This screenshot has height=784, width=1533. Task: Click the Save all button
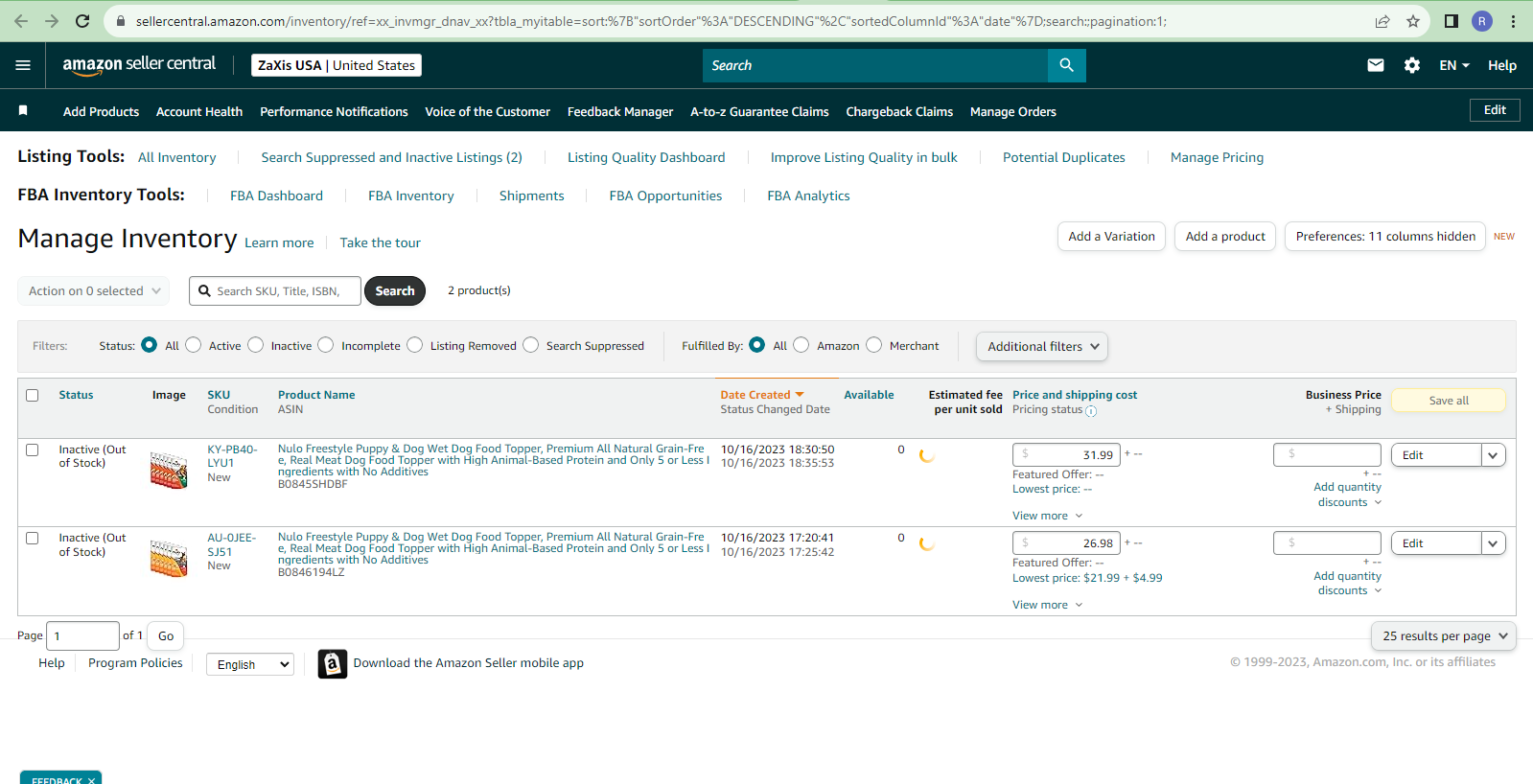(1449, 401)
